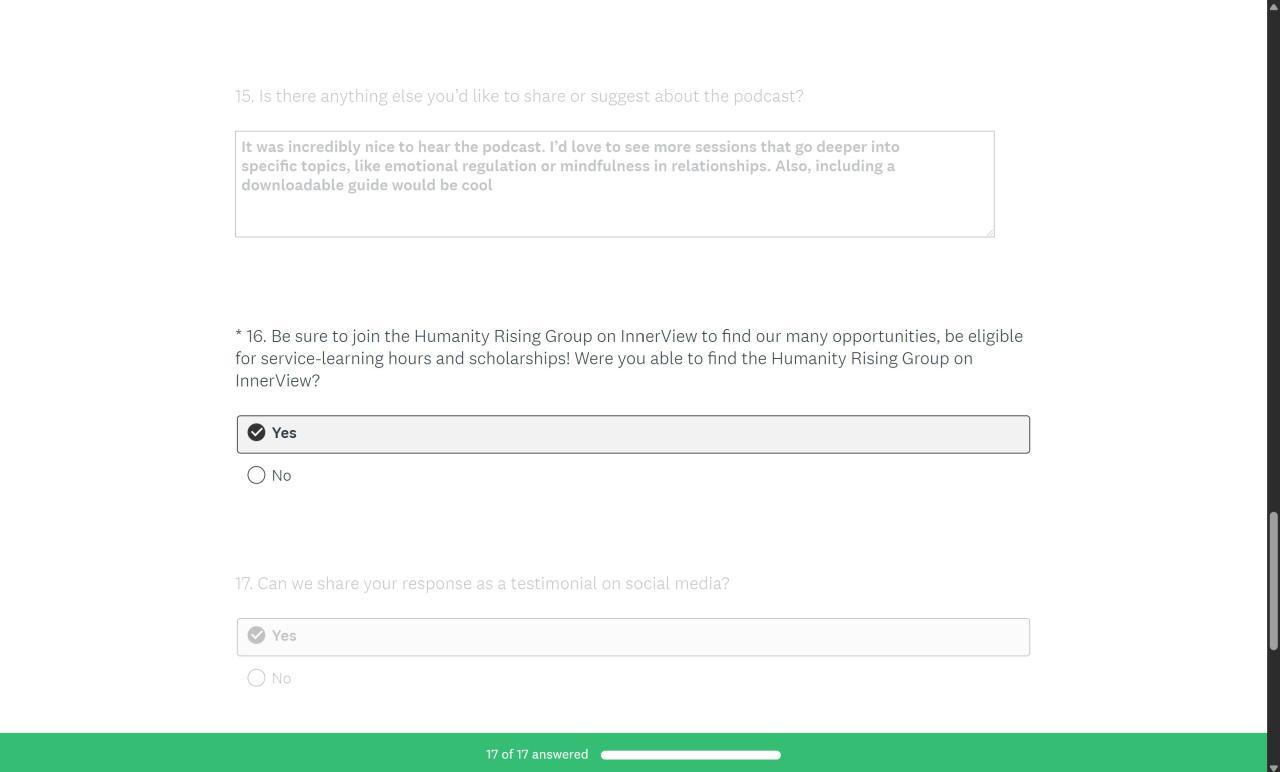This screenshot has width=1280, height=772.
Task: Click question 16 text about Humanity Rising Group
Action: (628, 358)
